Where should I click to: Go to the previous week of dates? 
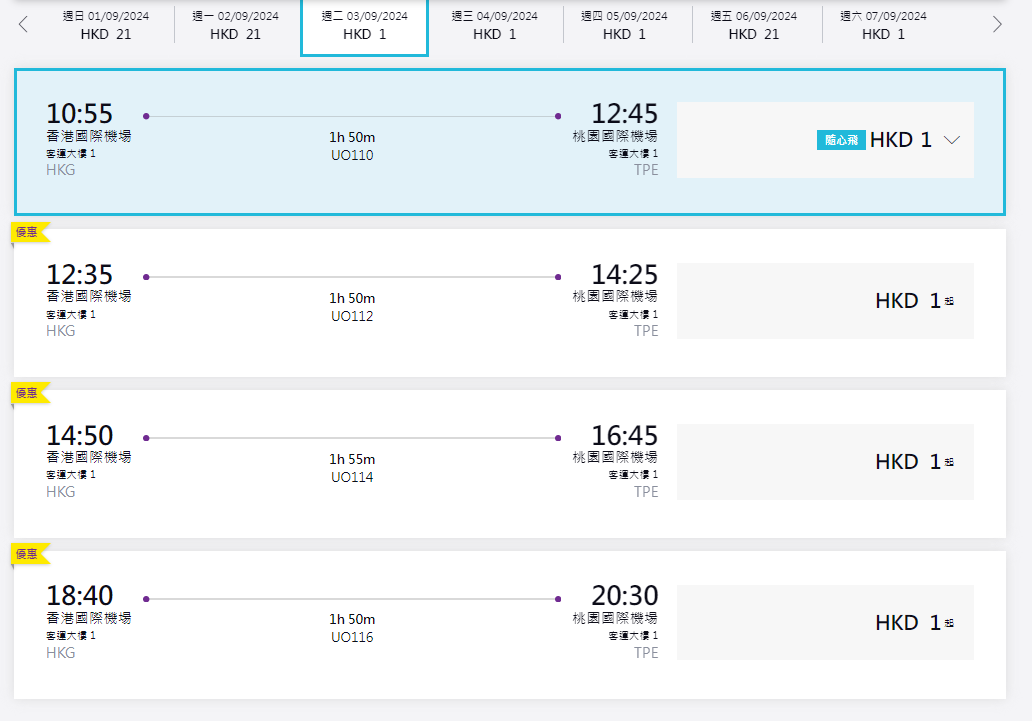pyautogui.click(x=23, y=25)
